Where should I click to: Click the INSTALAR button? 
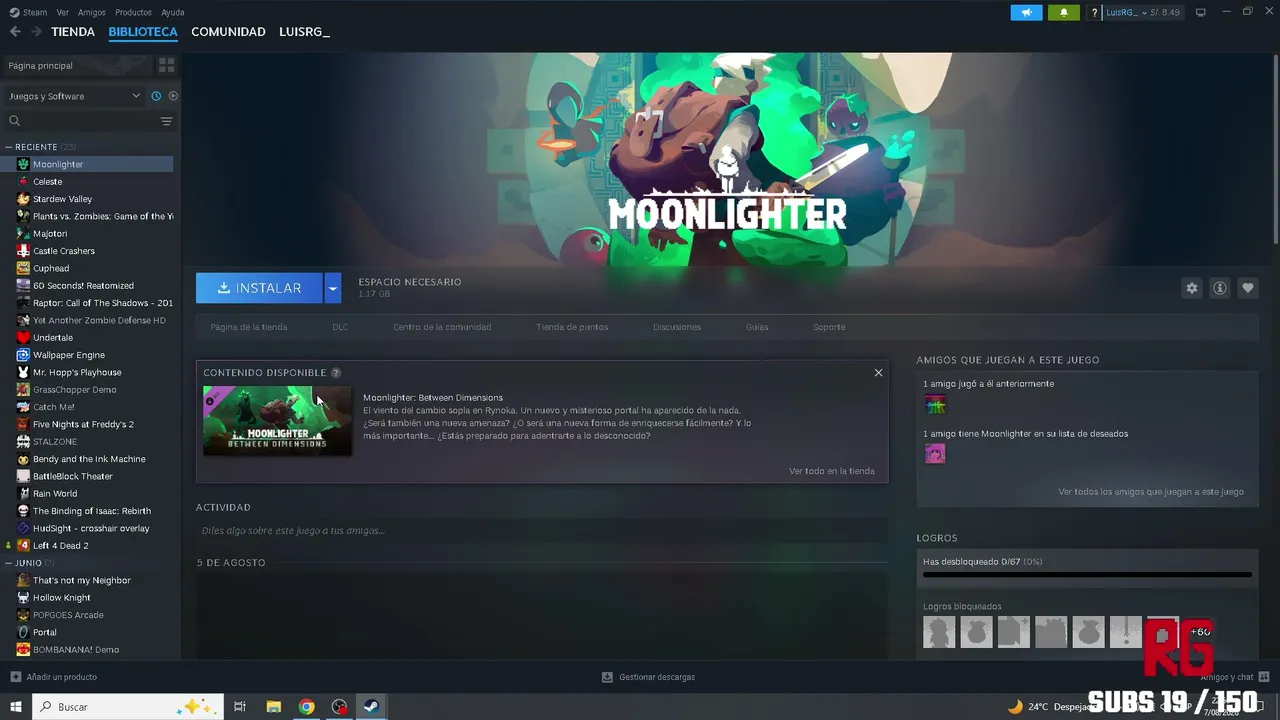point(259,288)
